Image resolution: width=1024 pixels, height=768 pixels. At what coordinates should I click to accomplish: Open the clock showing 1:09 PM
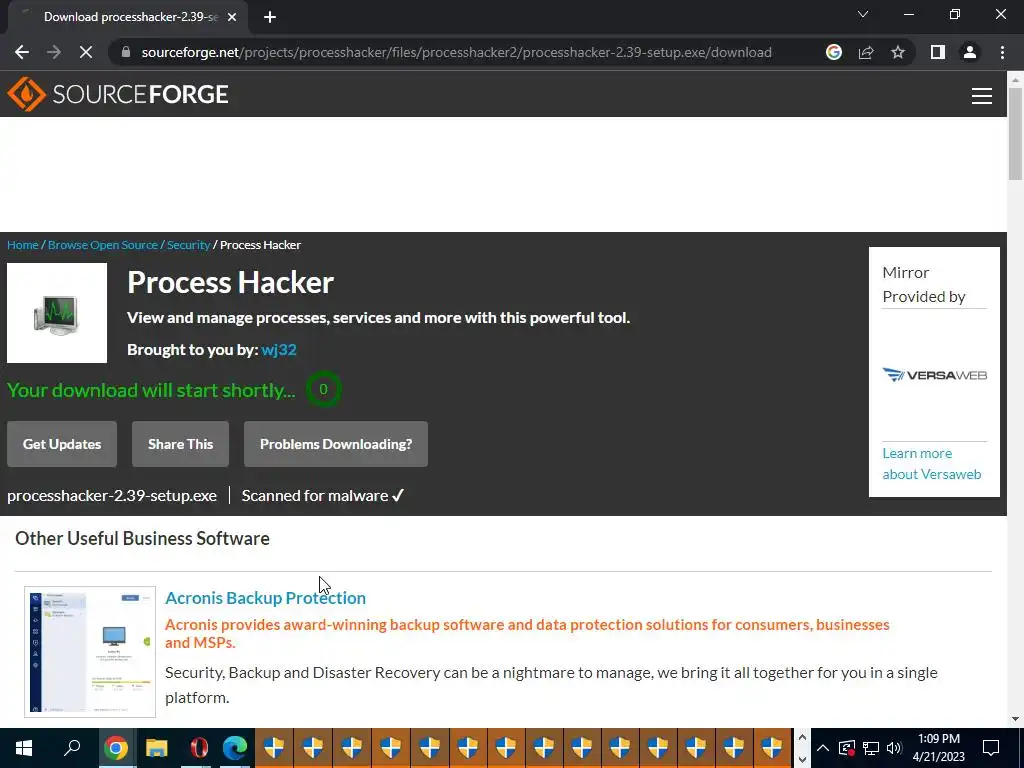[x=938, y=748]
